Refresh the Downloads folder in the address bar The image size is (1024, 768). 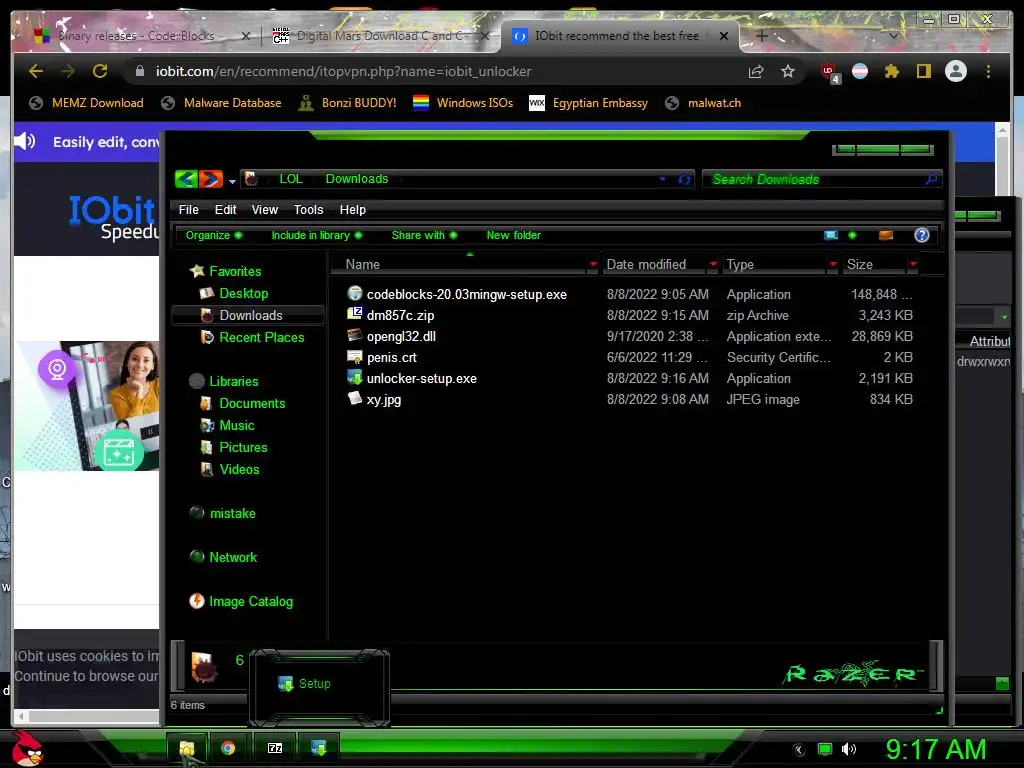point(684,179)
